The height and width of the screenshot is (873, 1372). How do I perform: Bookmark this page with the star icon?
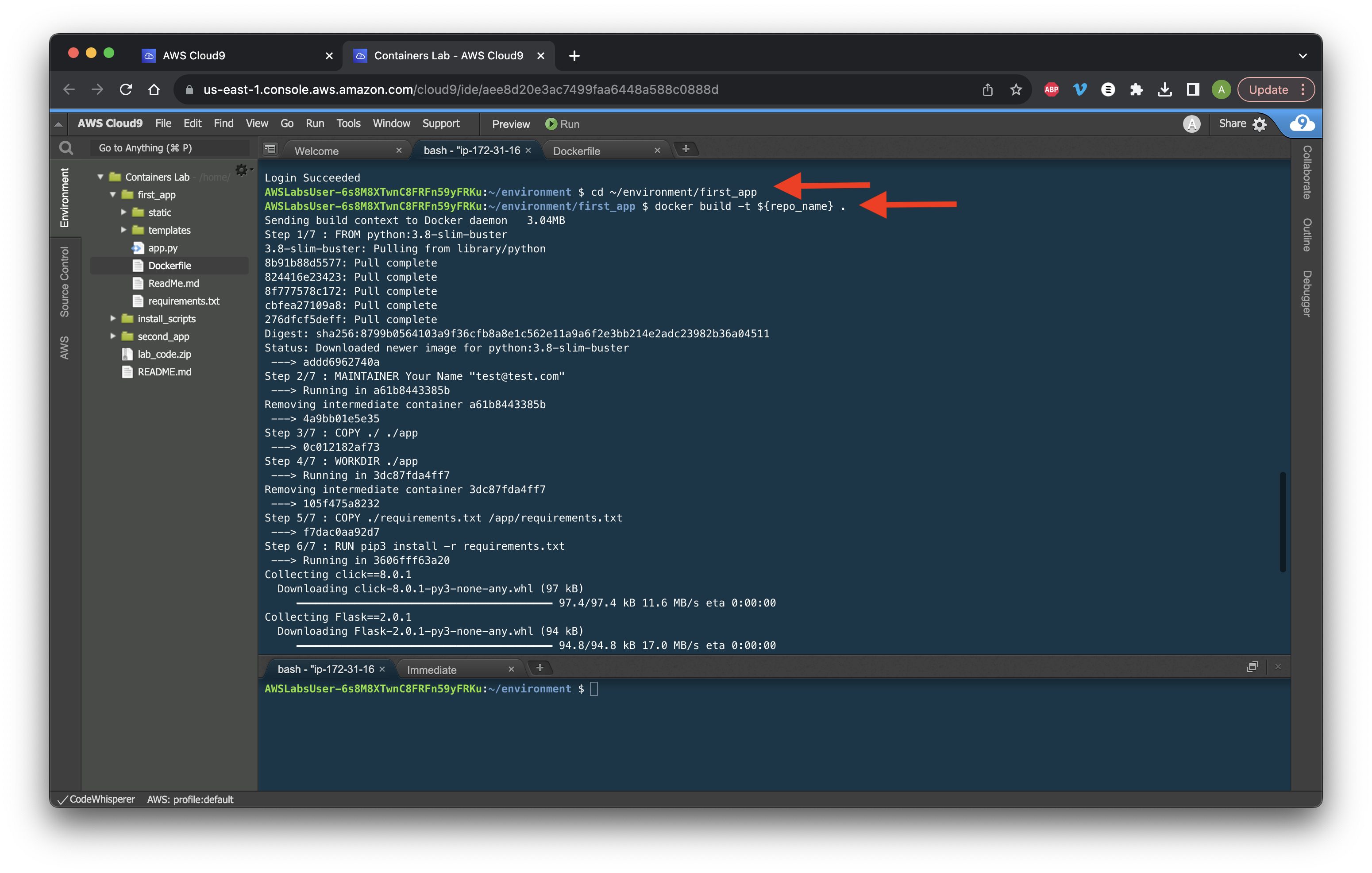1016,89
